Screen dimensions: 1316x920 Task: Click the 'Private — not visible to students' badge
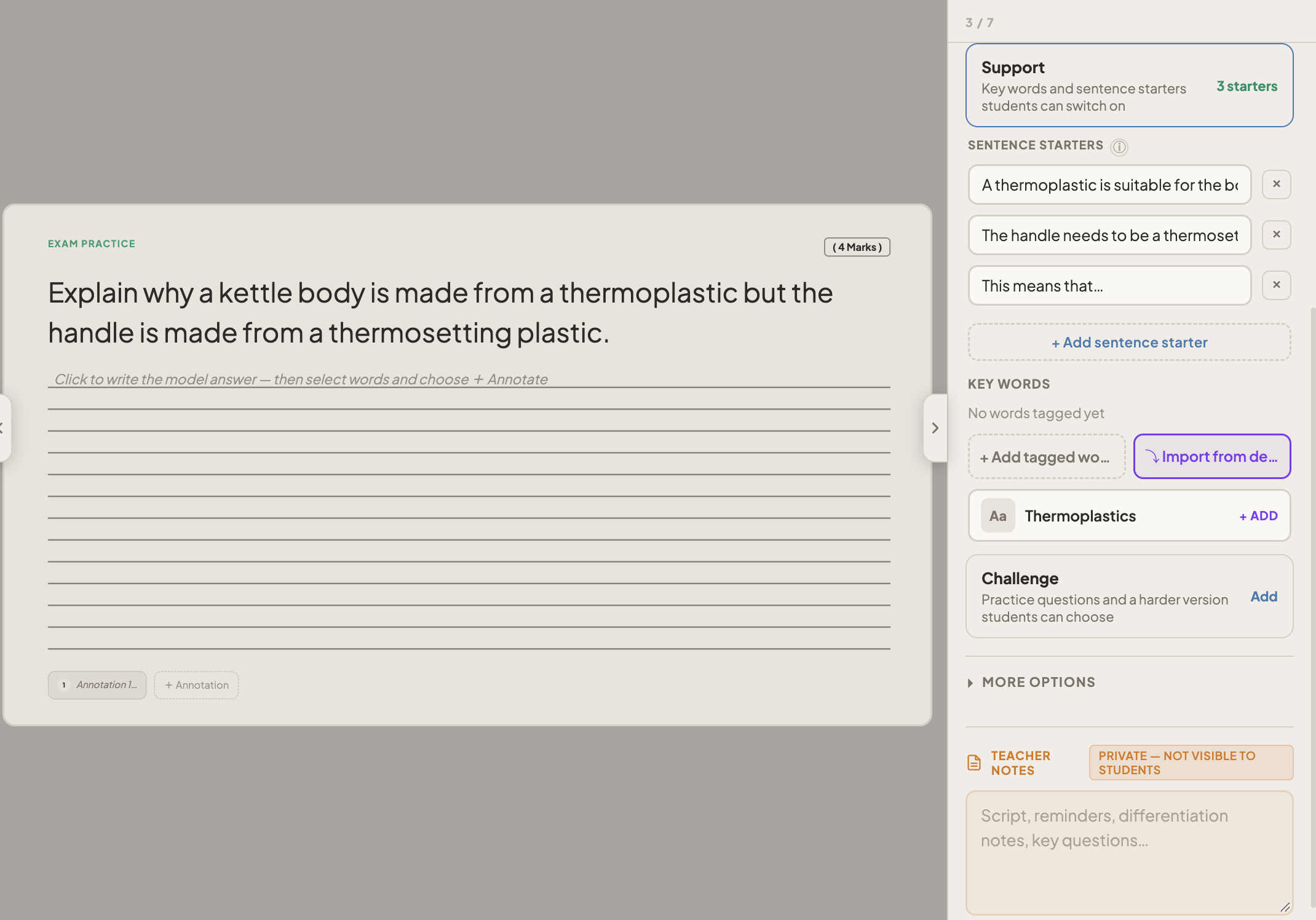click(x=1191, y=763)
